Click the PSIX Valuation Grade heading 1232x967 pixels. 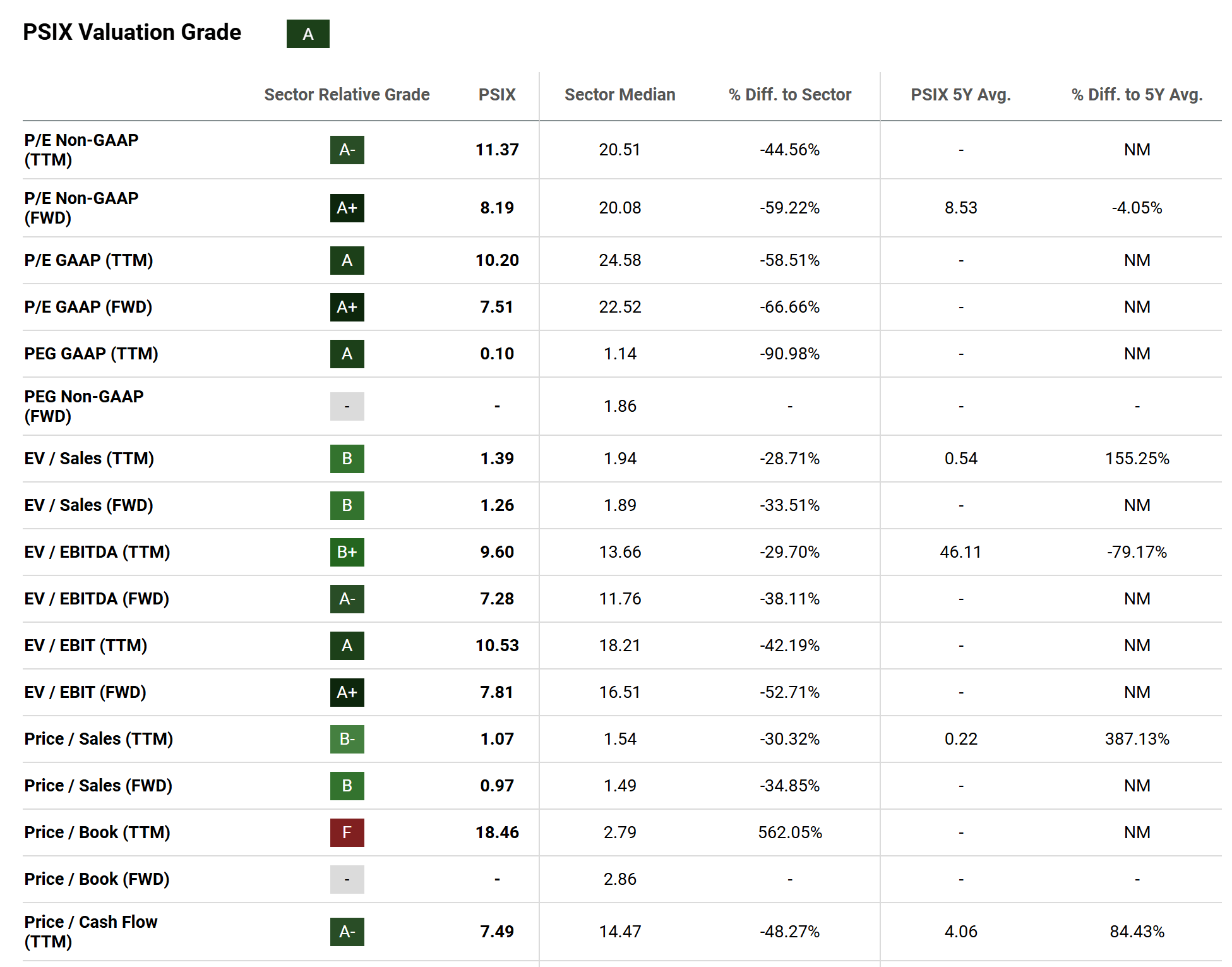point(132,32)
